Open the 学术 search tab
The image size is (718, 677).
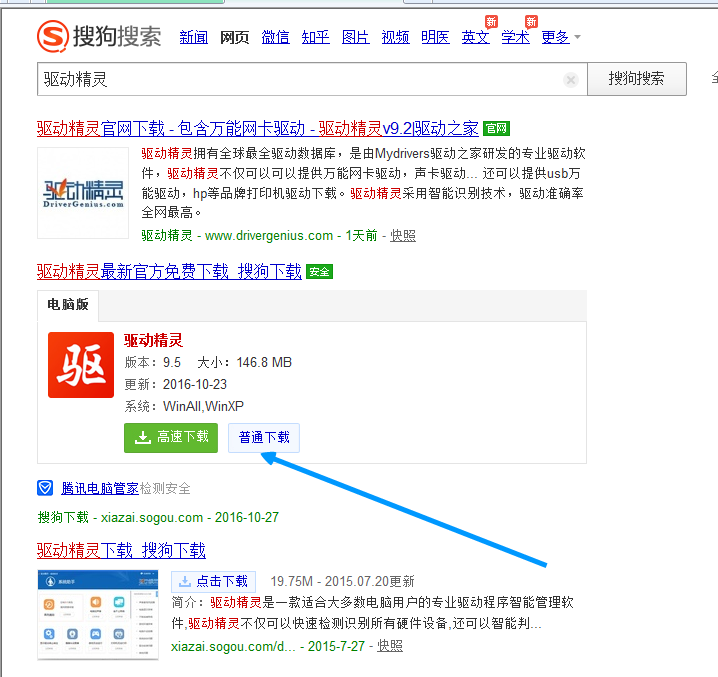coord(515,37)
